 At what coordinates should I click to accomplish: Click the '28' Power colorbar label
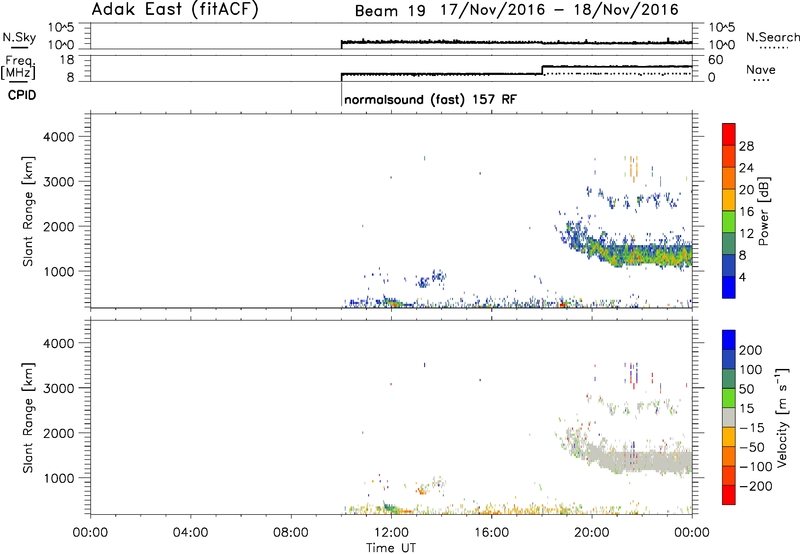coord(746,146)
